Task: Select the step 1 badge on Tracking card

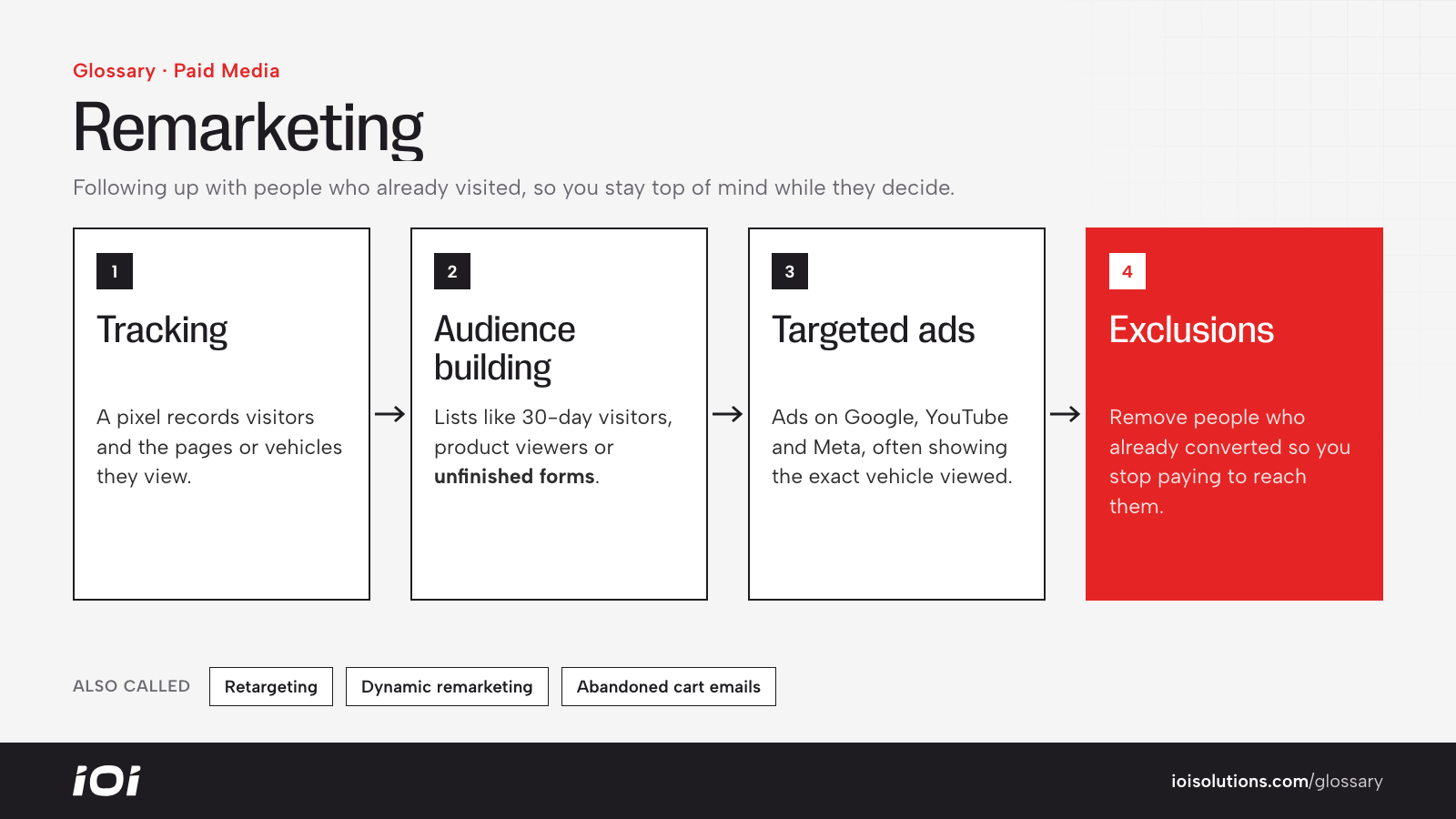Action: (115, 271)
